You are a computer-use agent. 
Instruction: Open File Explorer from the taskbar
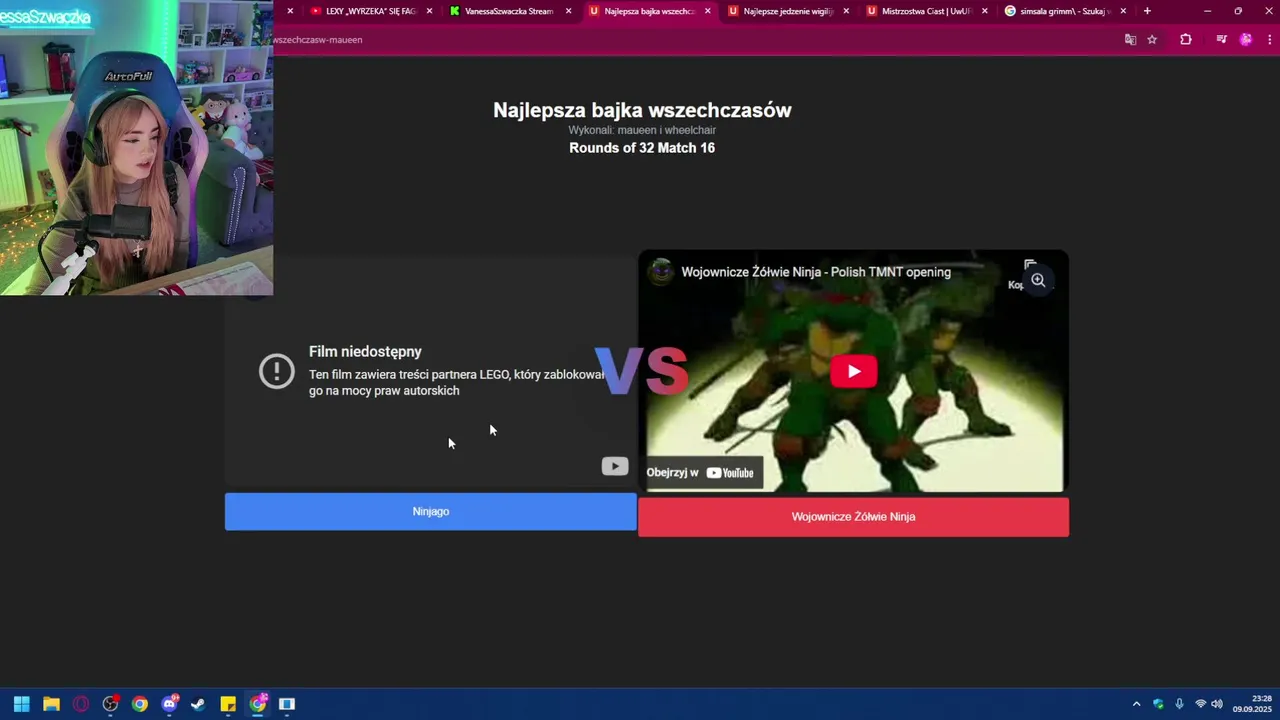pos(51,704)
